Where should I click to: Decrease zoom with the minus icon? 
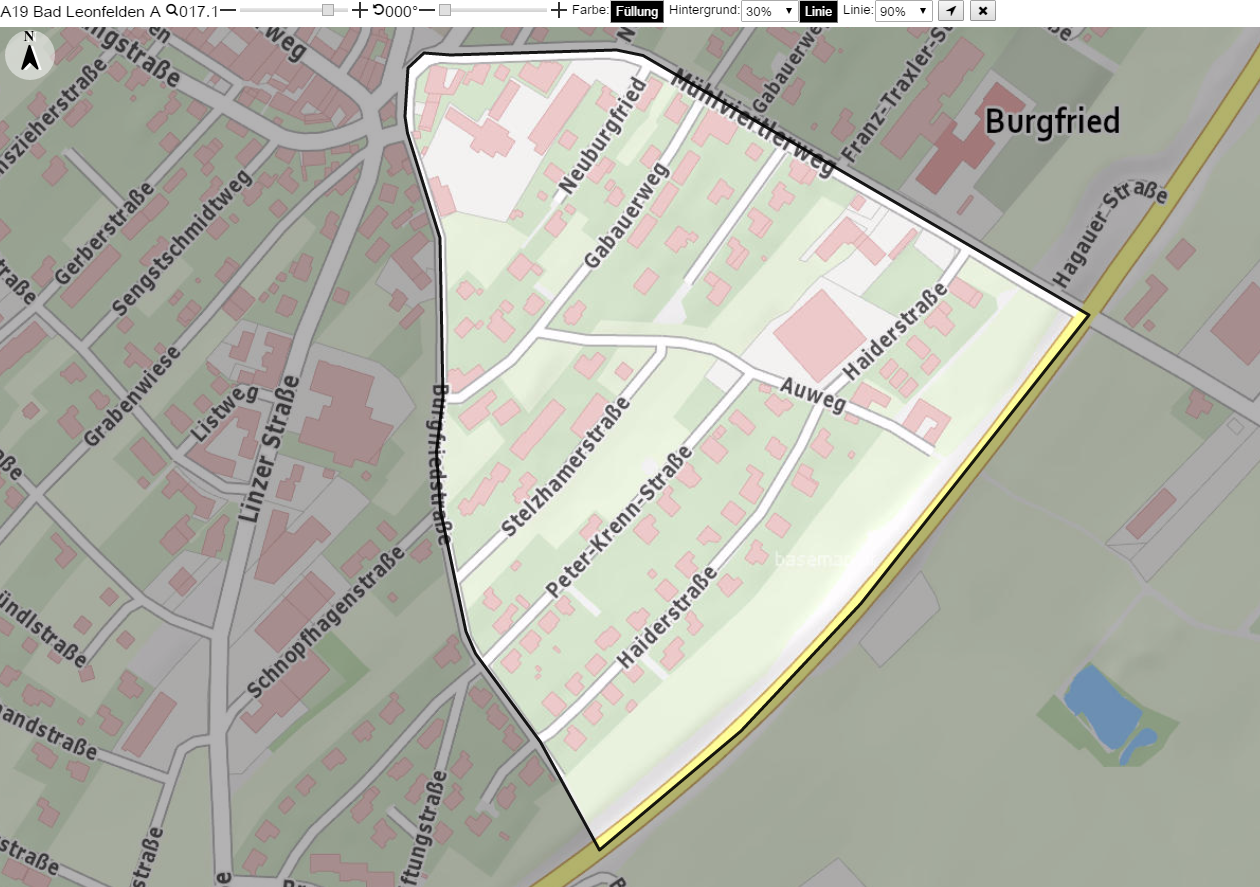[228, 10]
